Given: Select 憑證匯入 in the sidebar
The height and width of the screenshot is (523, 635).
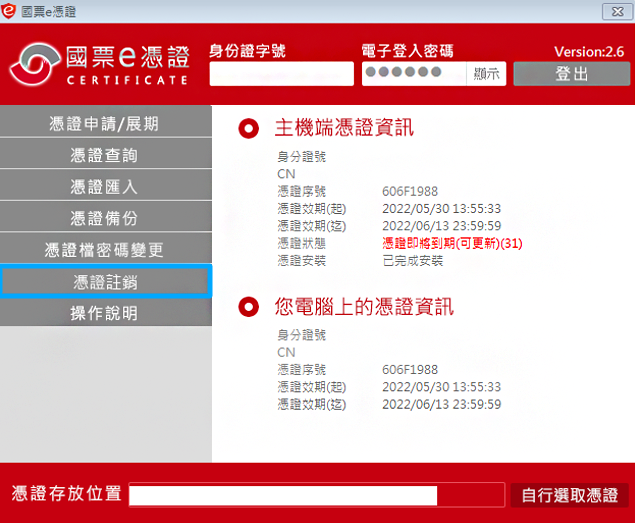Looking at the screenshot, I should click(x=105, y=186).
